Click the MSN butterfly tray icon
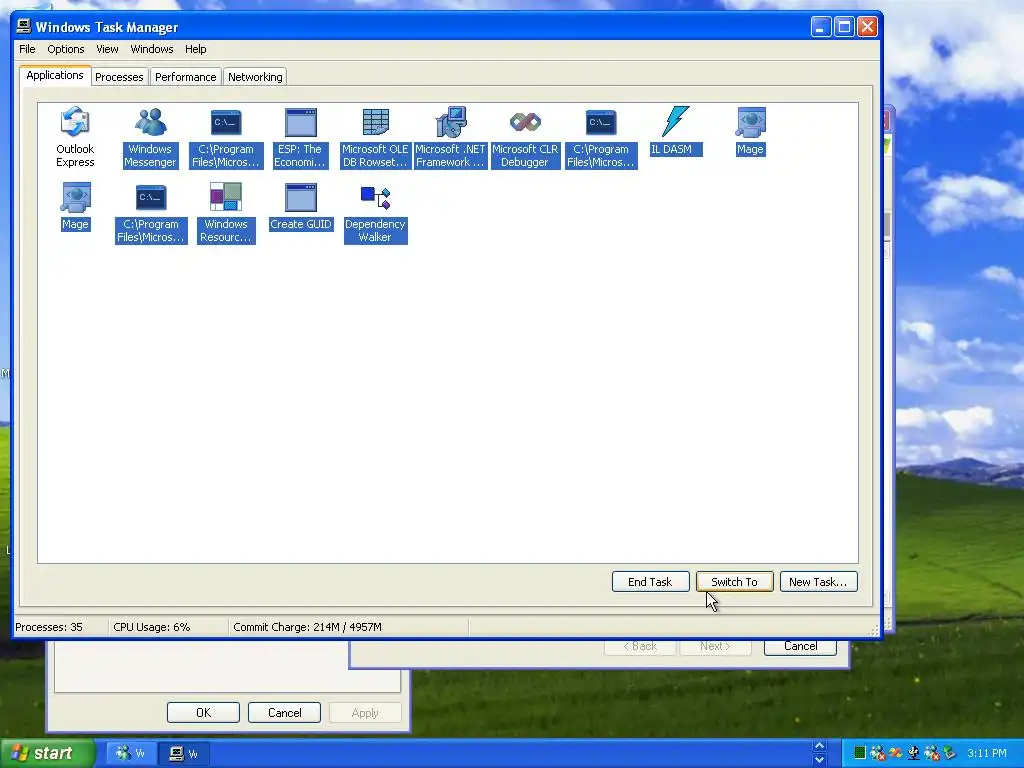 (x=895, y=753)
